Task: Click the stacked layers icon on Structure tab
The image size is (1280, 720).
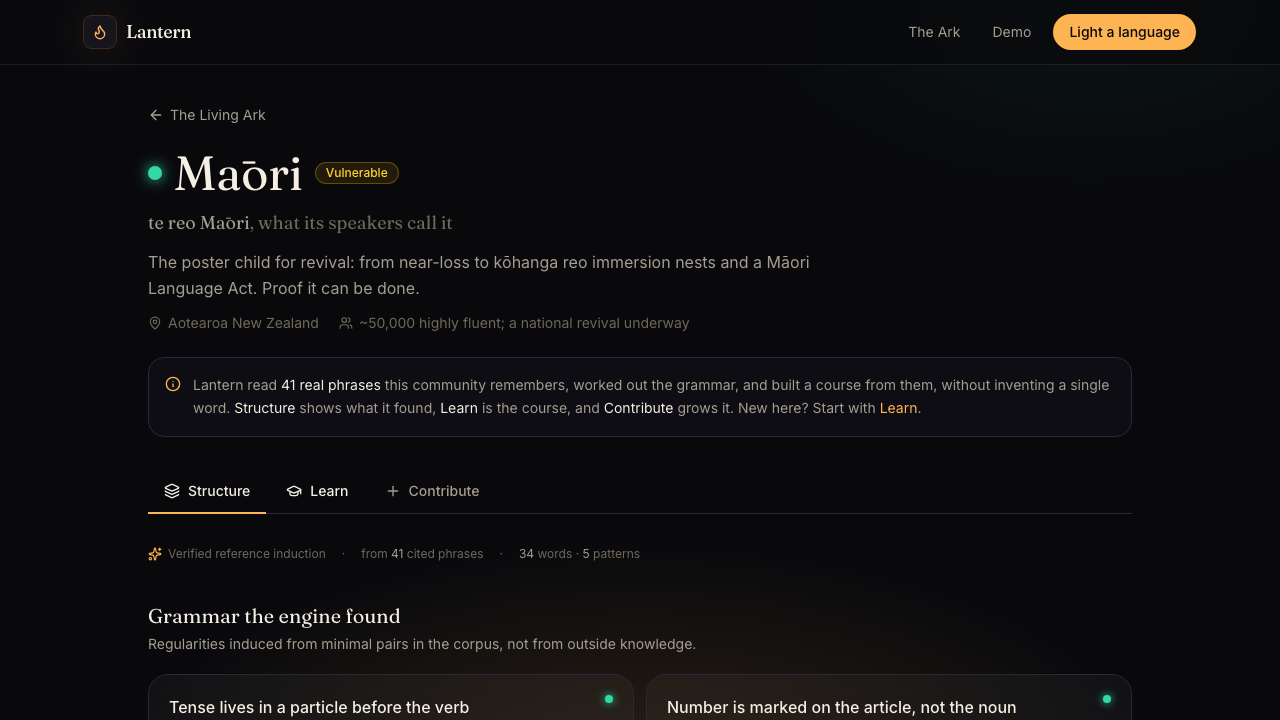Action: (x=172, y=491)
